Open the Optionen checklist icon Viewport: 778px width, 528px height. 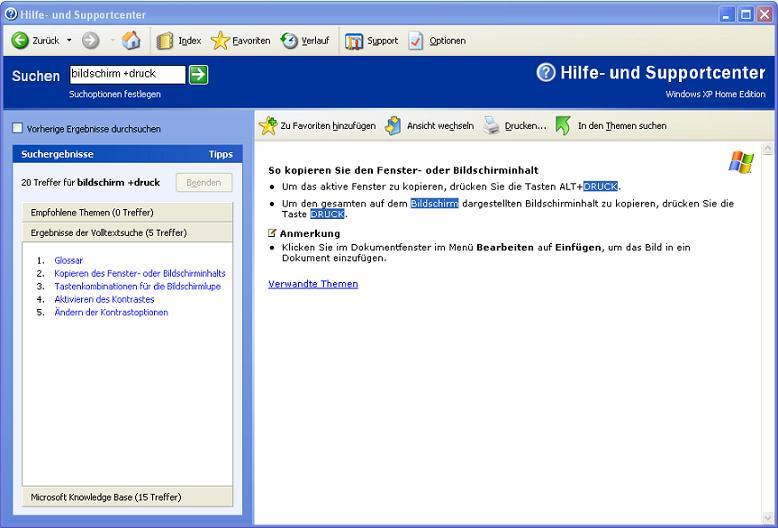[x=416, y=41]
